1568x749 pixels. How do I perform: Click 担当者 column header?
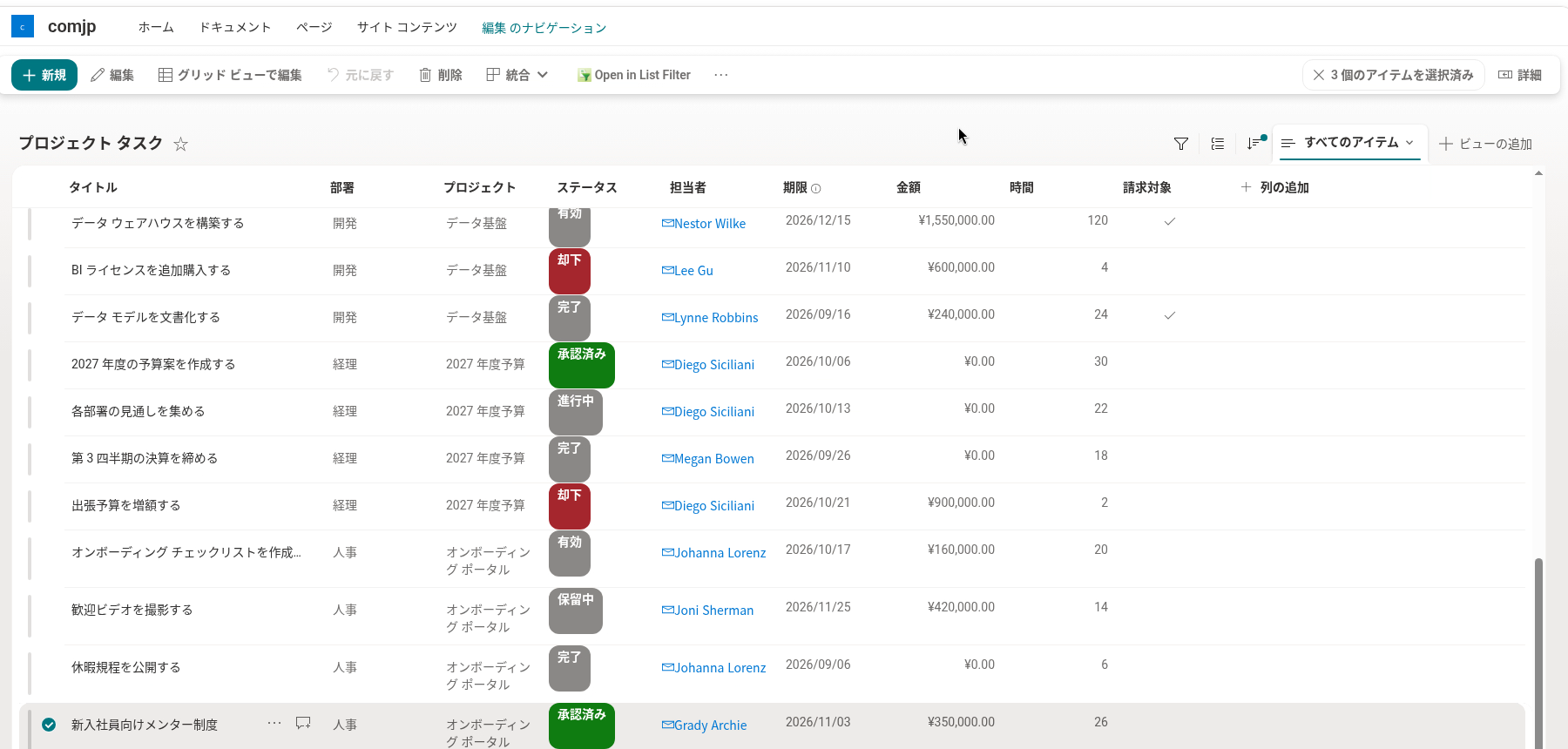(x=688, y=187)
